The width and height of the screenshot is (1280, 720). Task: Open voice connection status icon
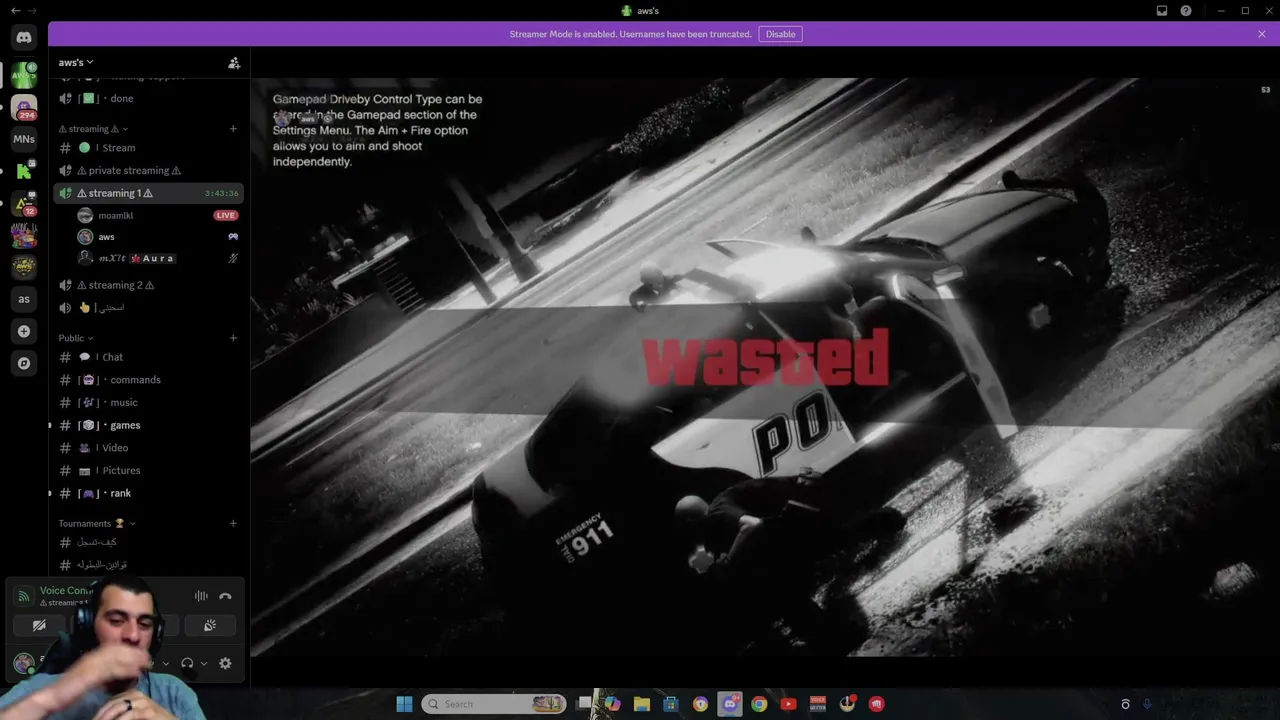[x=23, y=596]
